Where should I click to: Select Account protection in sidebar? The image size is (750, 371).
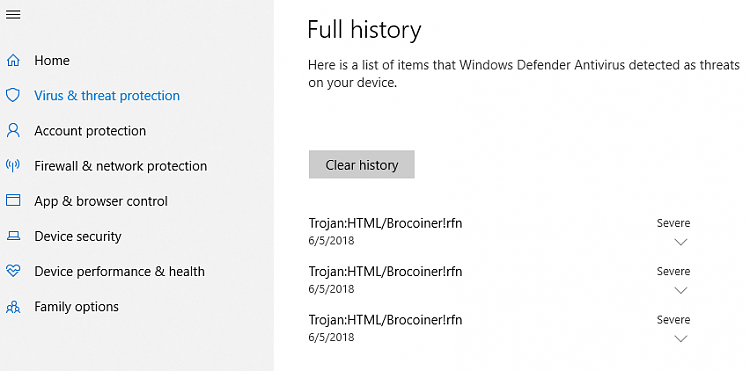90,131
